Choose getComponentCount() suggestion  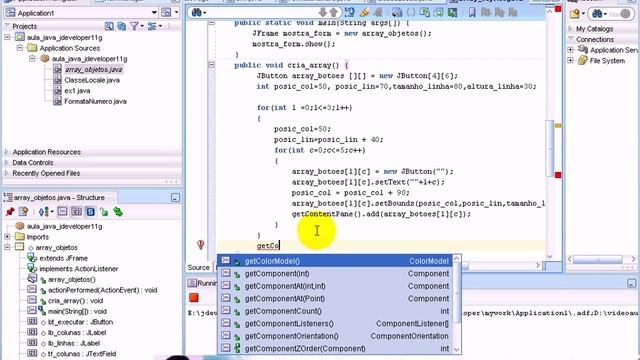point(335,311)
